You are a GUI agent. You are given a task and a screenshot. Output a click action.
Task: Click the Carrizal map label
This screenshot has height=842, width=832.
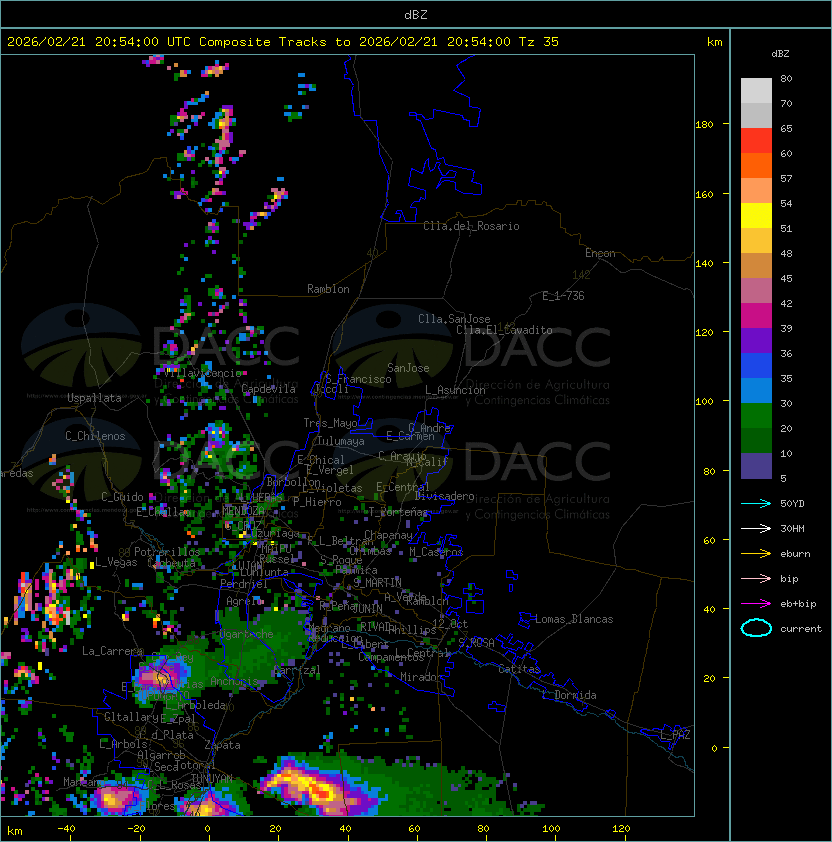pos(296,670)
